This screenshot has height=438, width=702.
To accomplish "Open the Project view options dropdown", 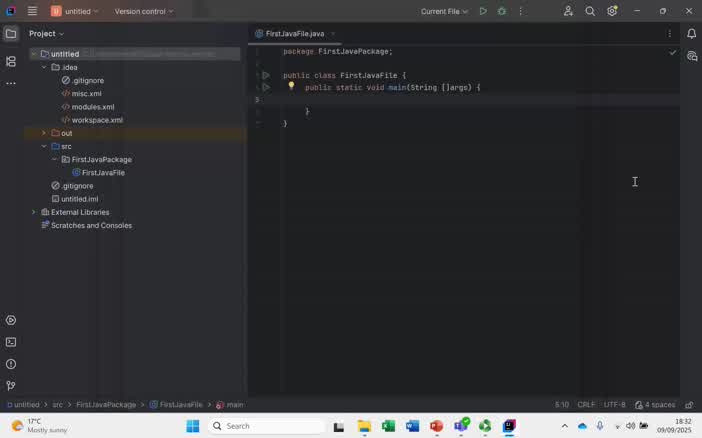I will (46, 34).
